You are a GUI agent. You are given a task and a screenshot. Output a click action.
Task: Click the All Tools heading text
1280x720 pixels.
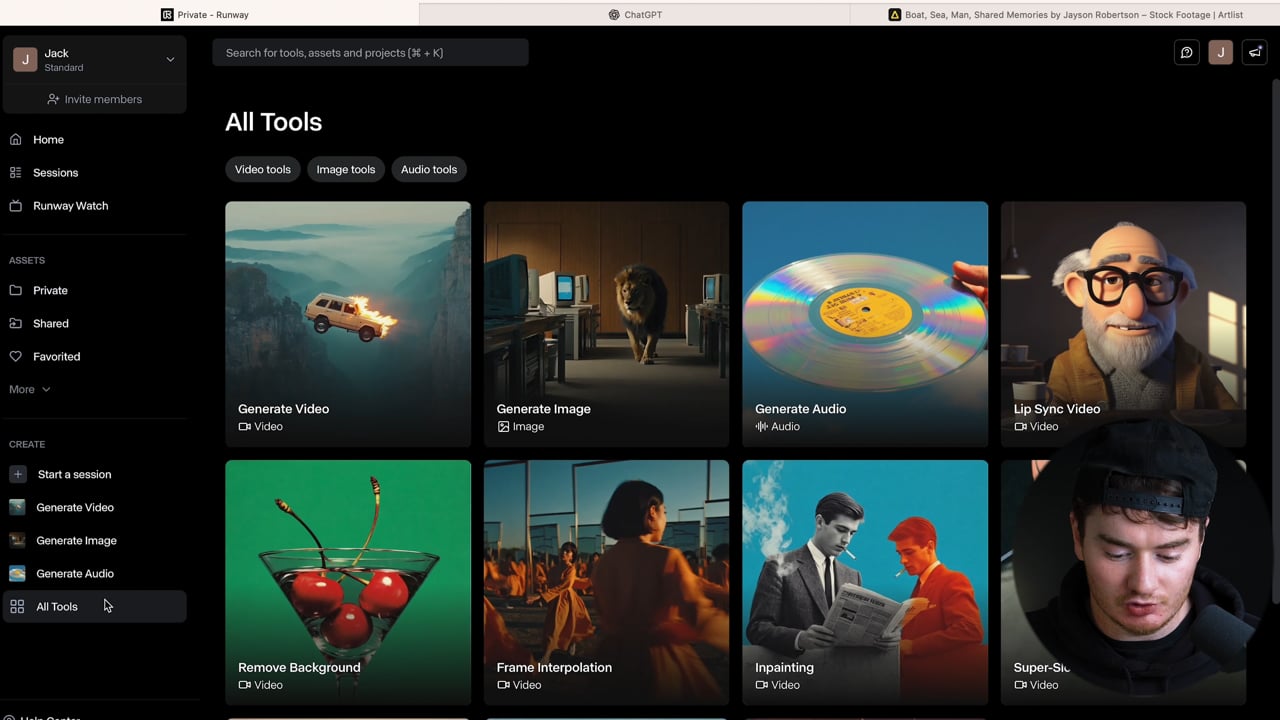tap(273, 122)
